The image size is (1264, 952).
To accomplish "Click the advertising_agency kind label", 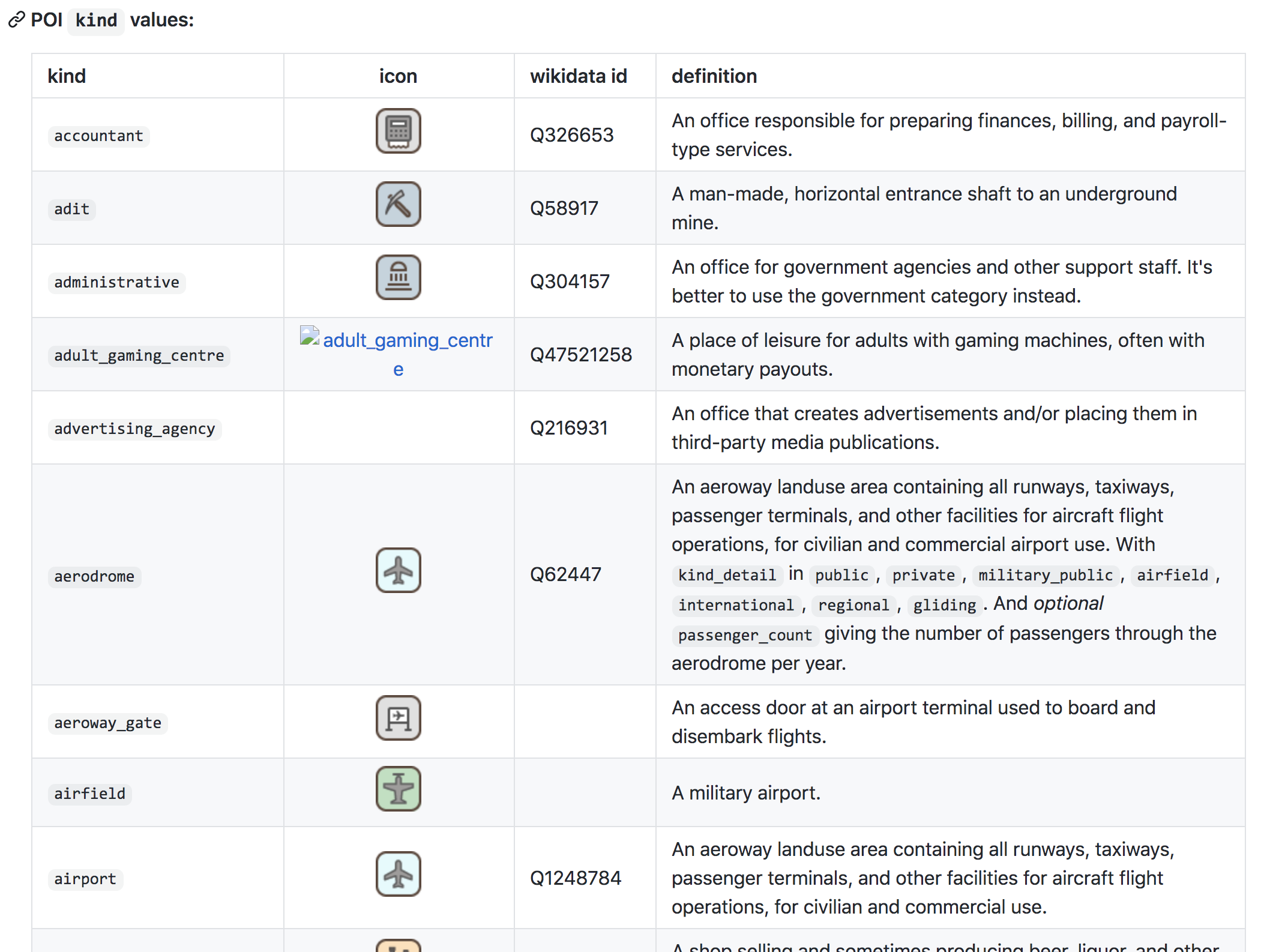I will pyautogui.click(x=134, y=429).
